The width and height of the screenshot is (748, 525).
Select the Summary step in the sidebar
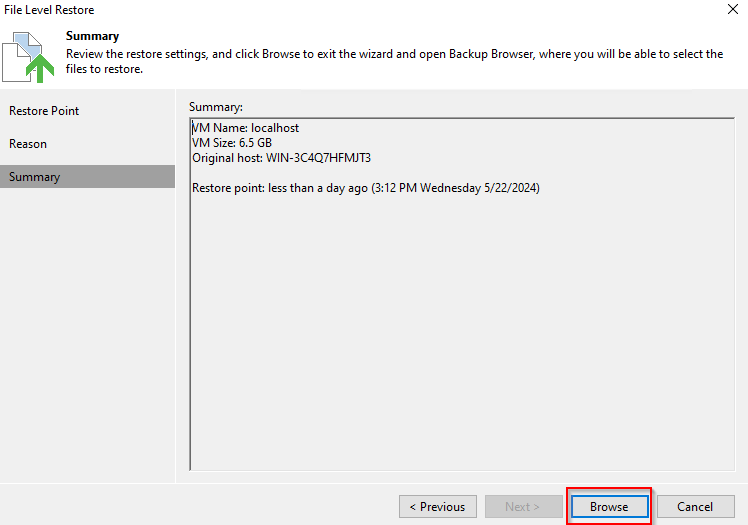(x=35, y=177)
